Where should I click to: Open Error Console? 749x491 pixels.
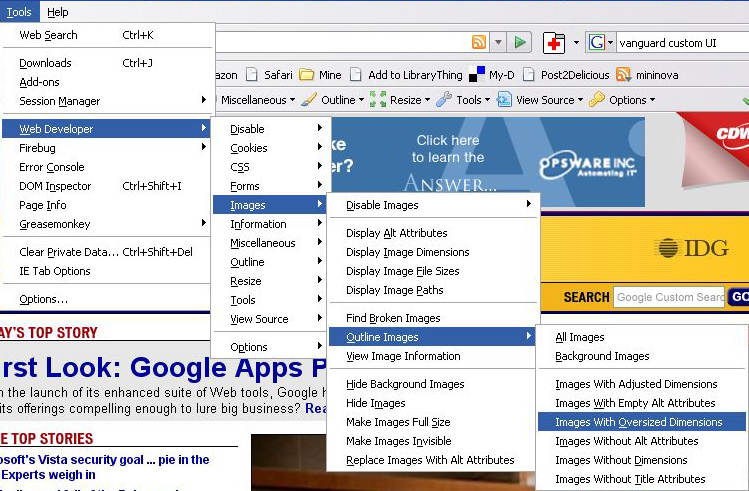107,167
